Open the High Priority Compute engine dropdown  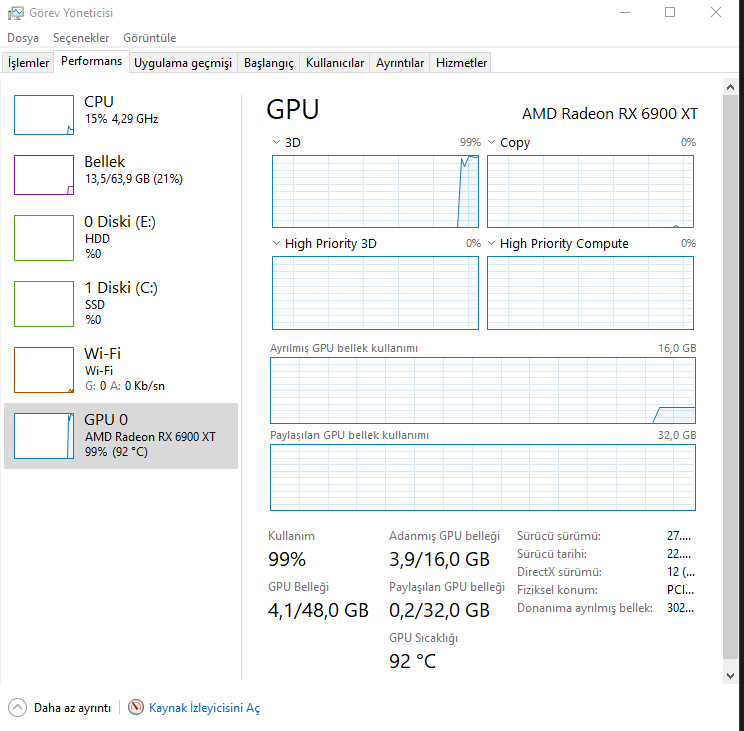(x=492, y=243)
